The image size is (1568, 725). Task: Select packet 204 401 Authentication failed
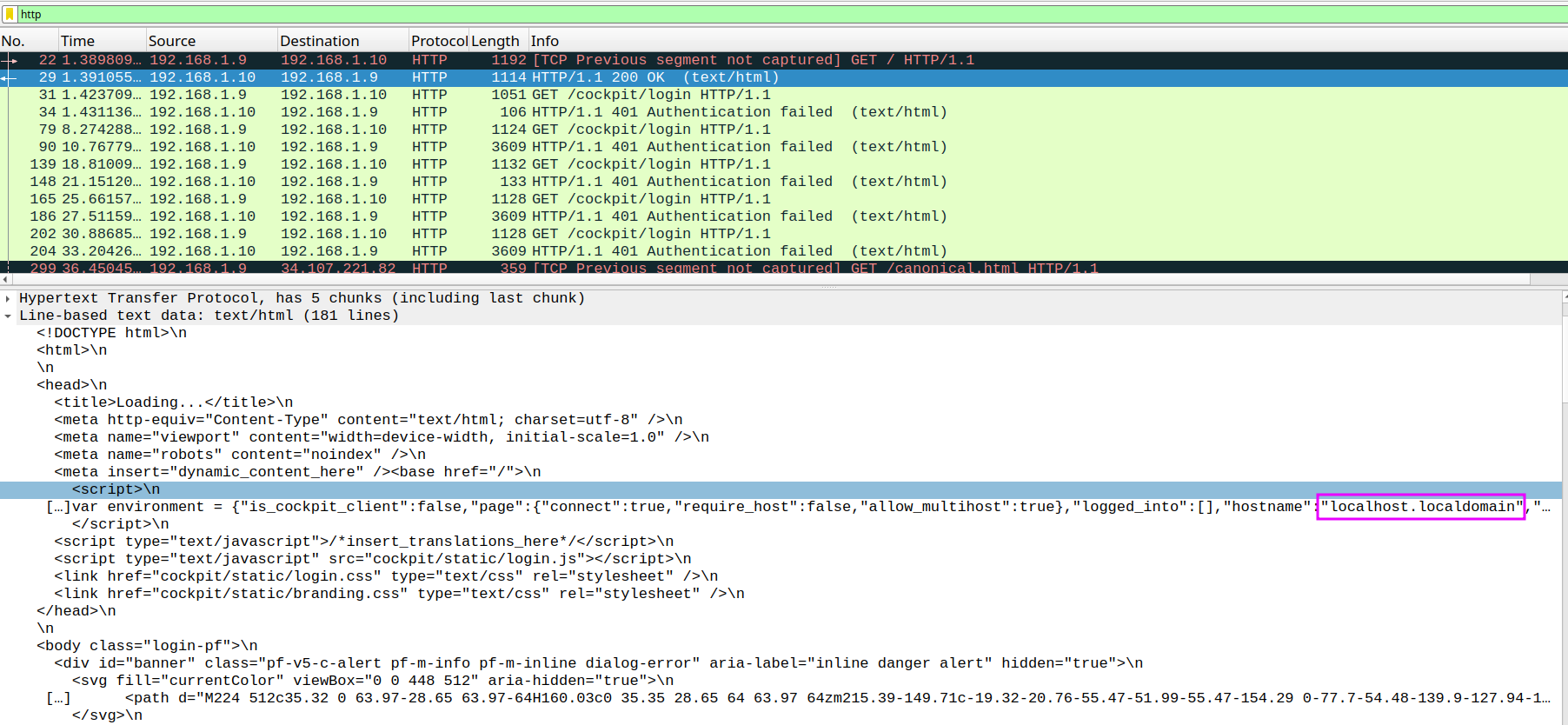(784, 251)
